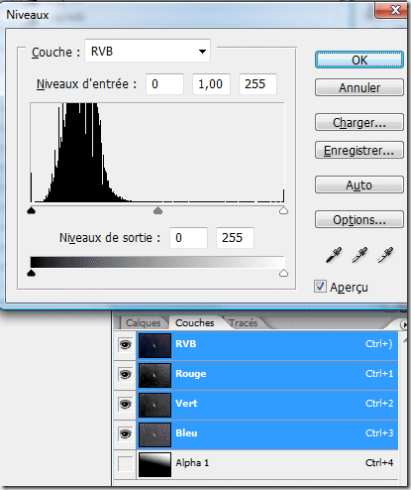
Task: Select the gray point eyedropper
Action: point(360,255)
